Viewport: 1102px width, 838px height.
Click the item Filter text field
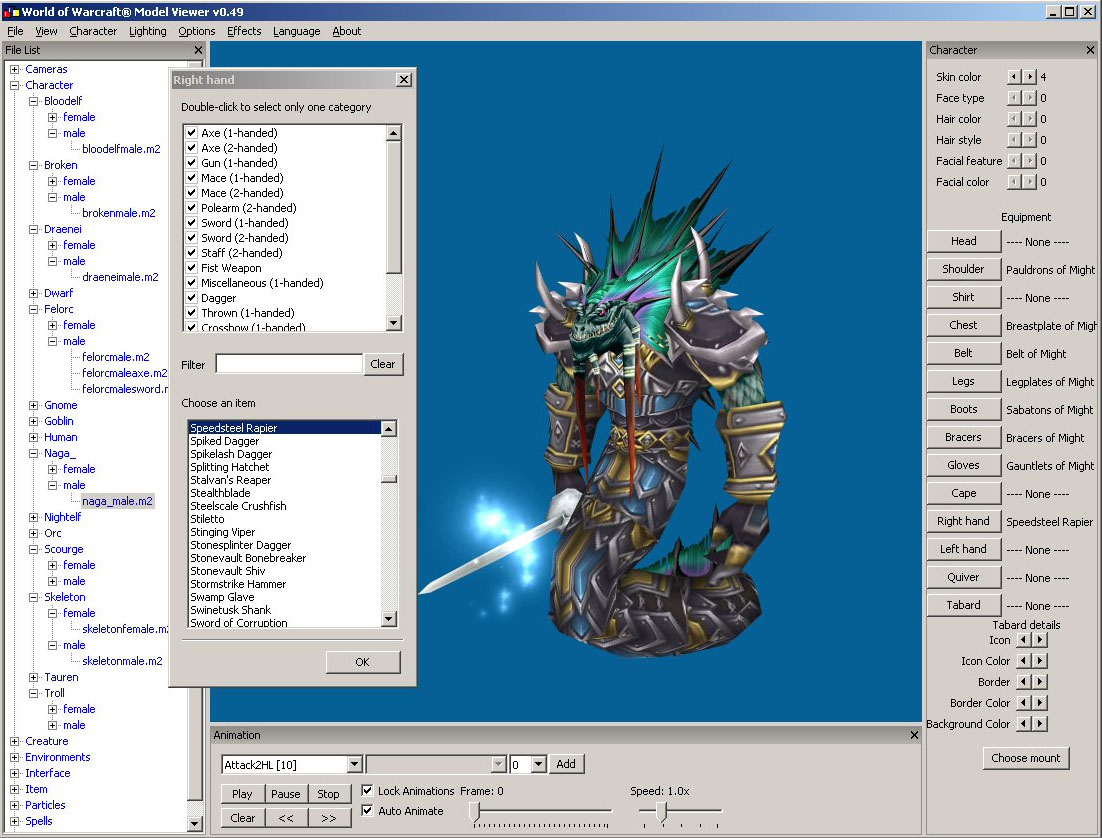pyautogui.click(x=289, y=365)
